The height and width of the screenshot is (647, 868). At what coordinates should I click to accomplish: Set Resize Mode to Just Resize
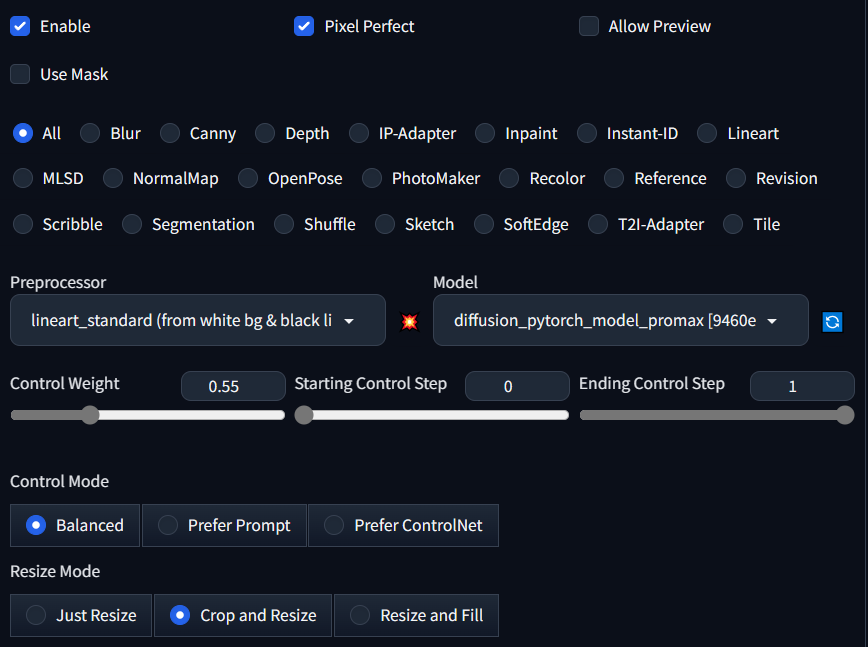click(x=81, y=615)
